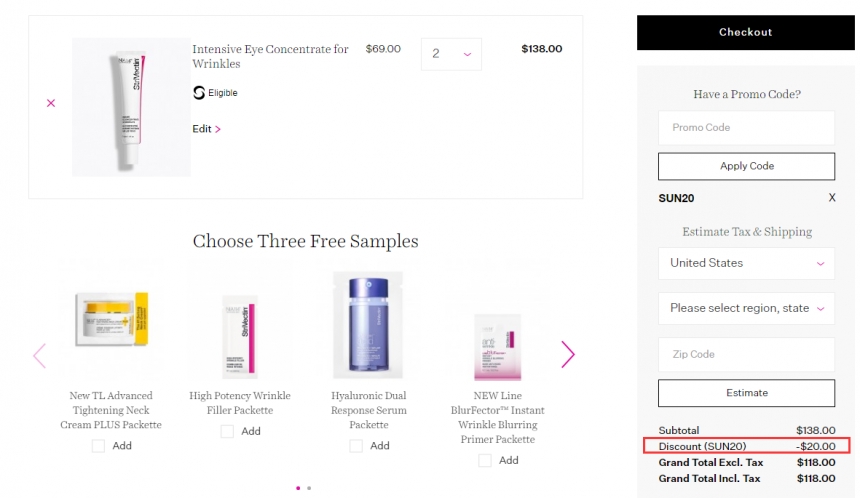Go to first samples carousel page
Screen dimensions: 860x498
(x=298, y=488)
